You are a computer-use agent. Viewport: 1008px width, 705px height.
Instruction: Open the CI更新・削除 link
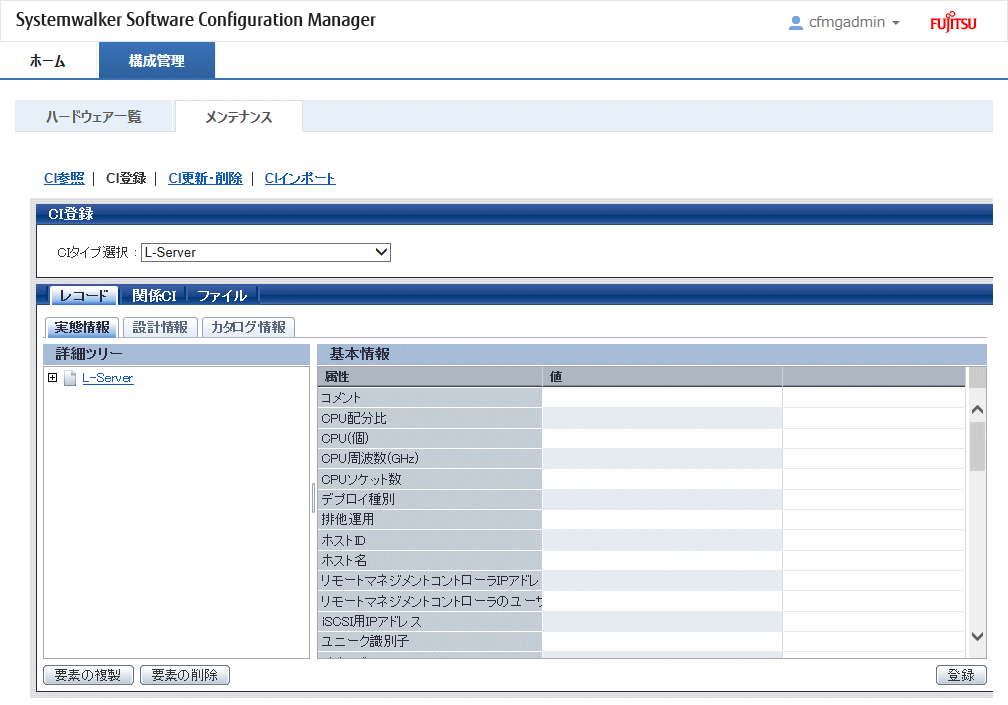point(205,179)
